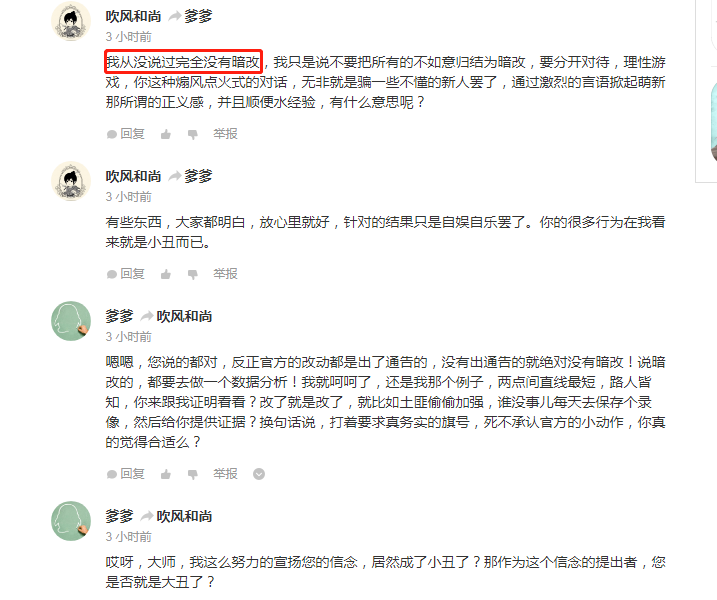
Task: Open 吹风和尚's avatar on the first comment
Action: 71,21
